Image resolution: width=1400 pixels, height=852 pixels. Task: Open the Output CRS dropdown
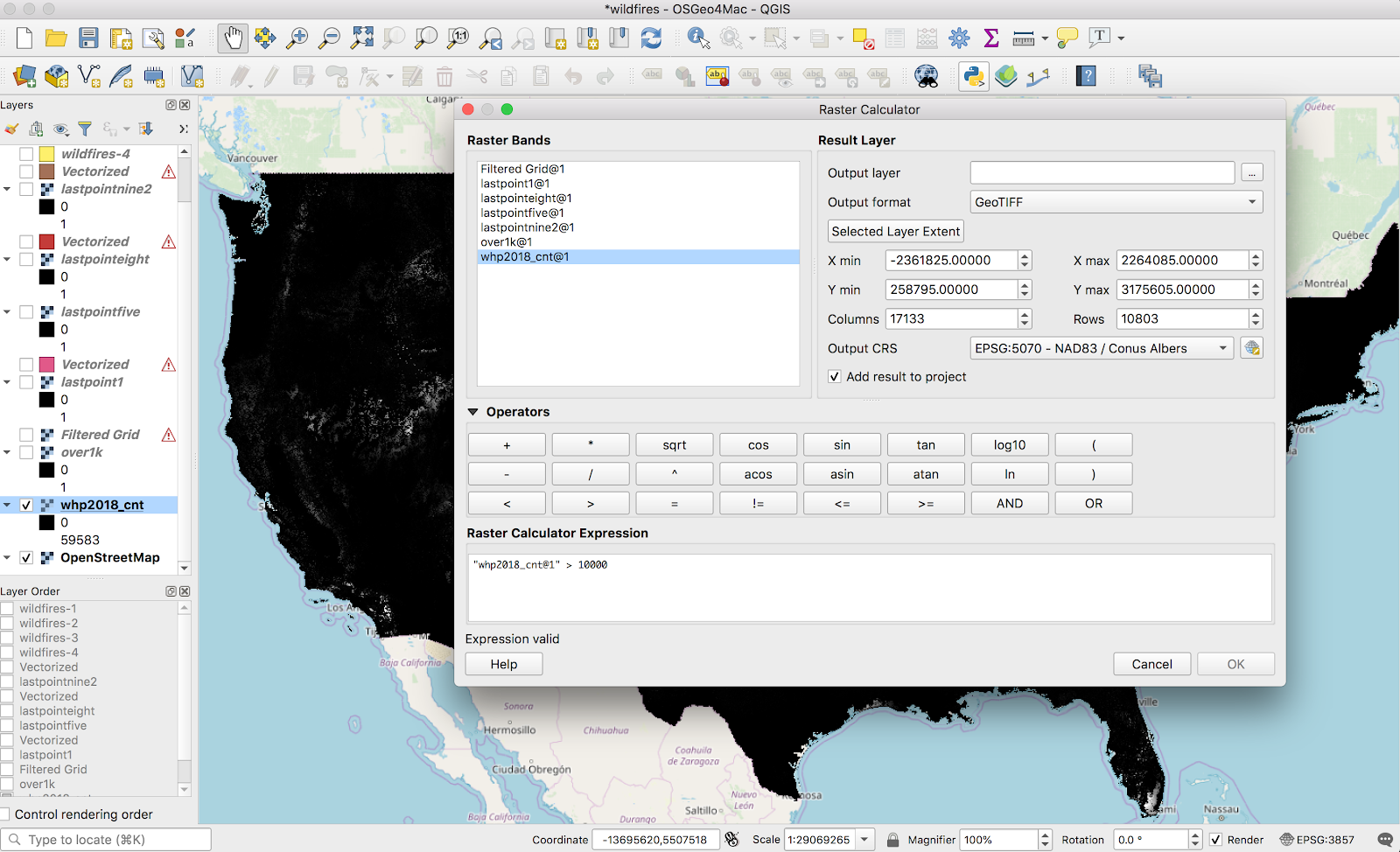click(1102, 348)
